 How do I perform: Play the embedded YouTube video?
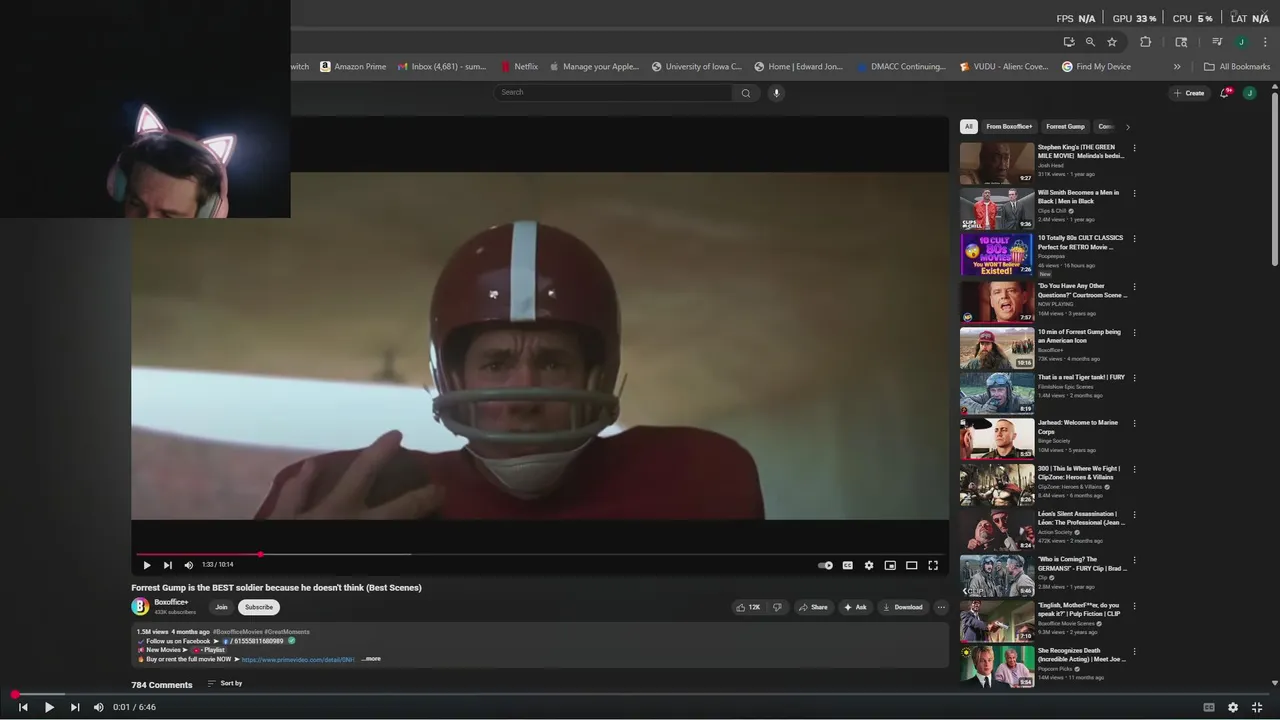[x=147, y=565]
